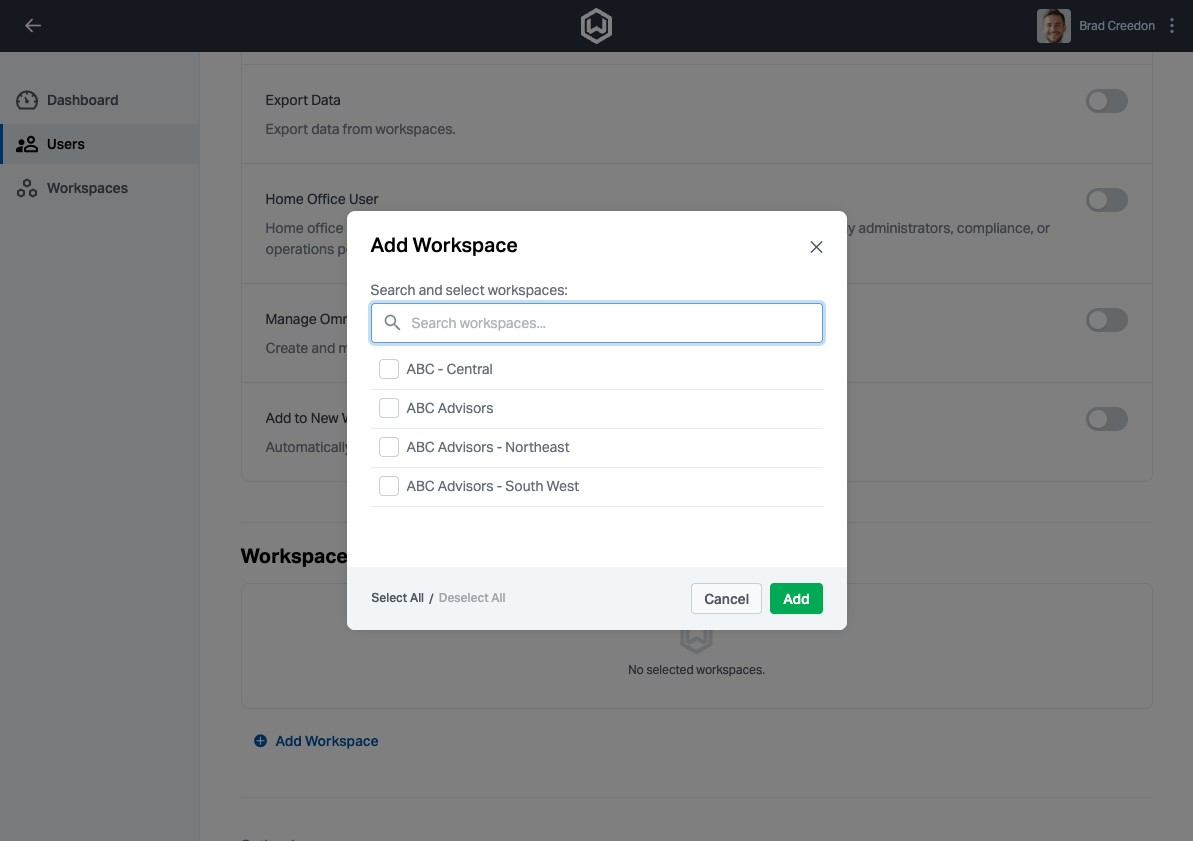
Task: Click the plus icon beside Add Workspace
Action: click(260, 740)
